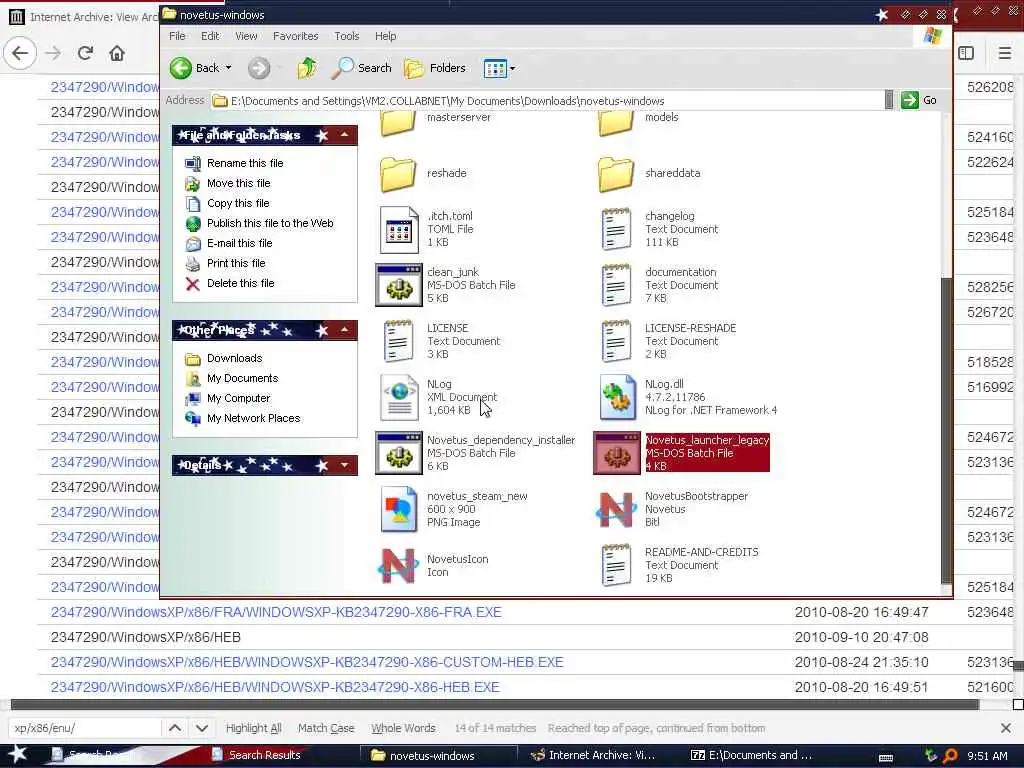Toggle Match Case in find bar
Image resolution: width=1024 pixels, height=768 pixels.
(x=326, y=728)
